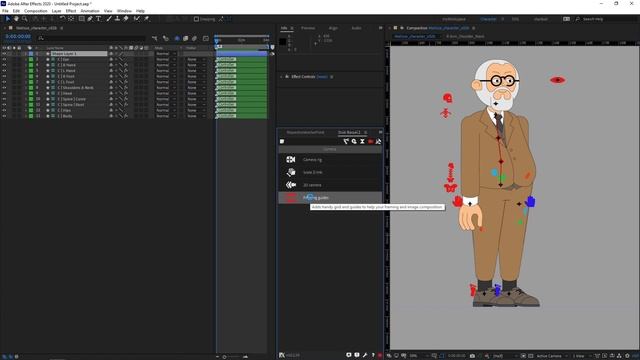Select the Type tool
Image resolution: width=640 pixels, height=360 pixels.
tap(98, 19)
